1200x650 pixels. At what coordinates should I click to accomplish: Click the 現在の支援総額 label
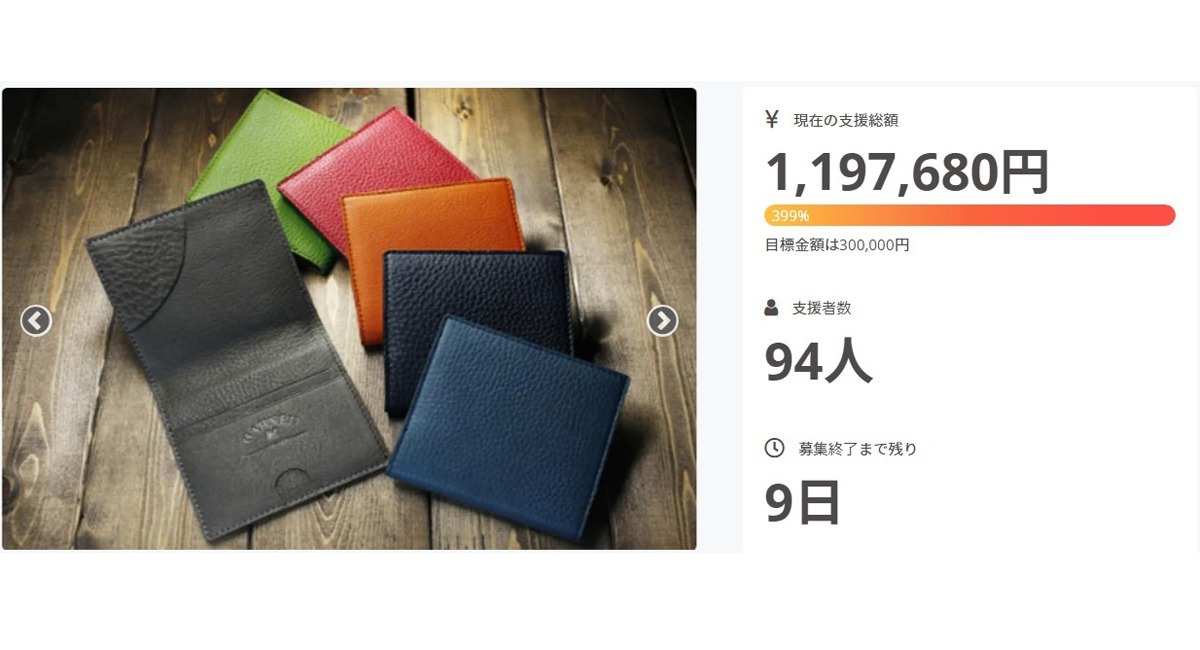coord(845,120)
